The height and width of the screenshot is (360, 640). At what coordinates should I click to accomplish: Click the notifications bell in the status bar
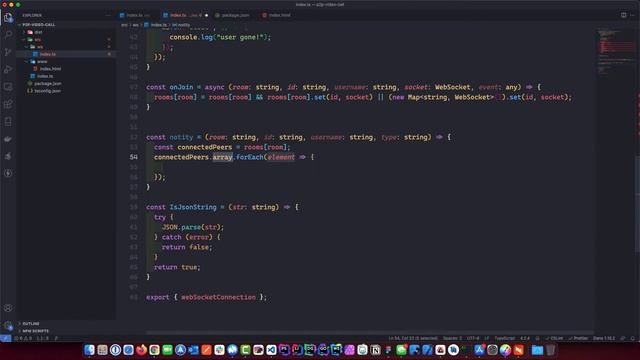(633, 338)
